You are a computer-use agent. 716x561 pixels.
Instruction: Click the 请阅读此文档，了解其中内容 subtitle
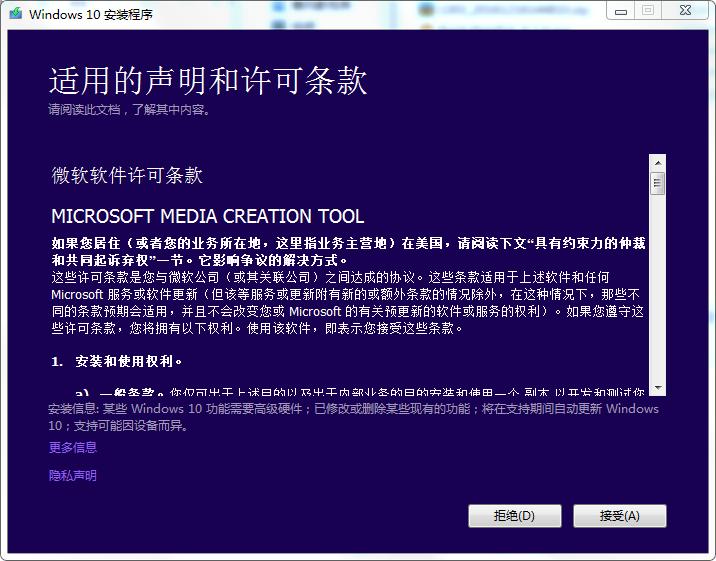tap(129, 110)
